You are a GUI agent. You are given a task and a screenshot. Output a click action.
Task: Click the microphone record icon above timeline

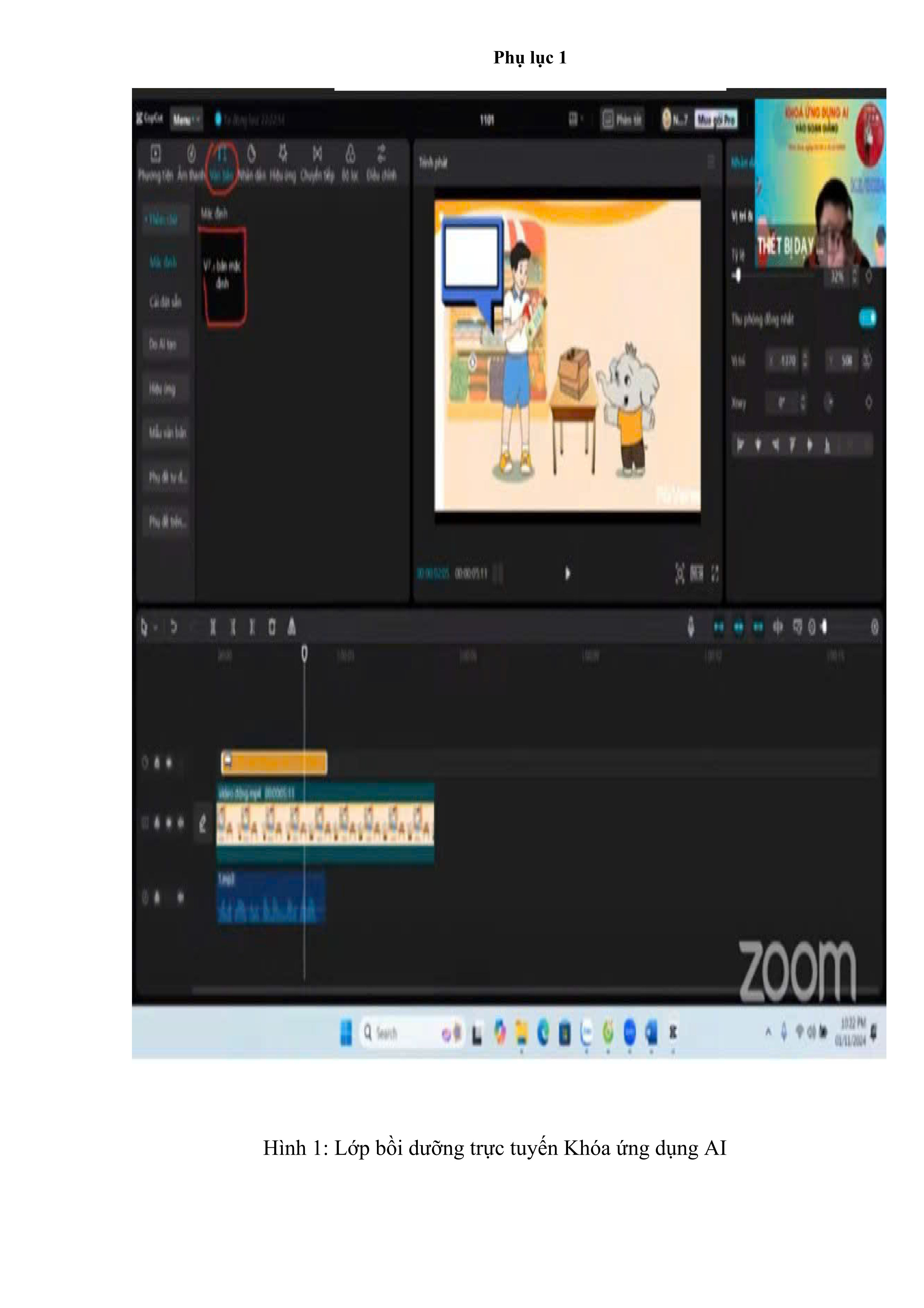coord(690,627)
